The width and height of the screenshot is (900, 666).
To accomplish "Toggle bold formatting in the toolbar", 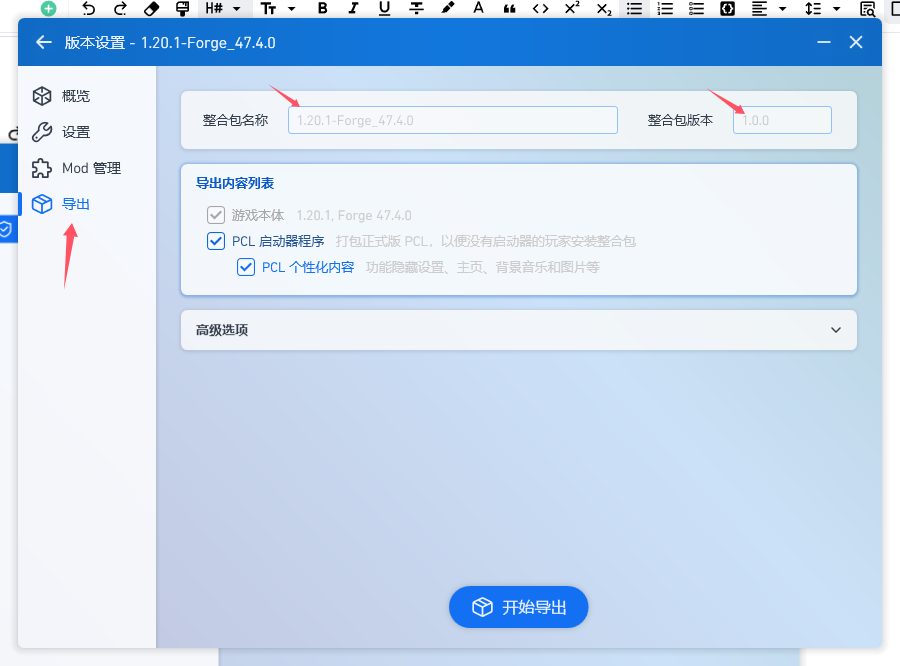I will [322, 9].
